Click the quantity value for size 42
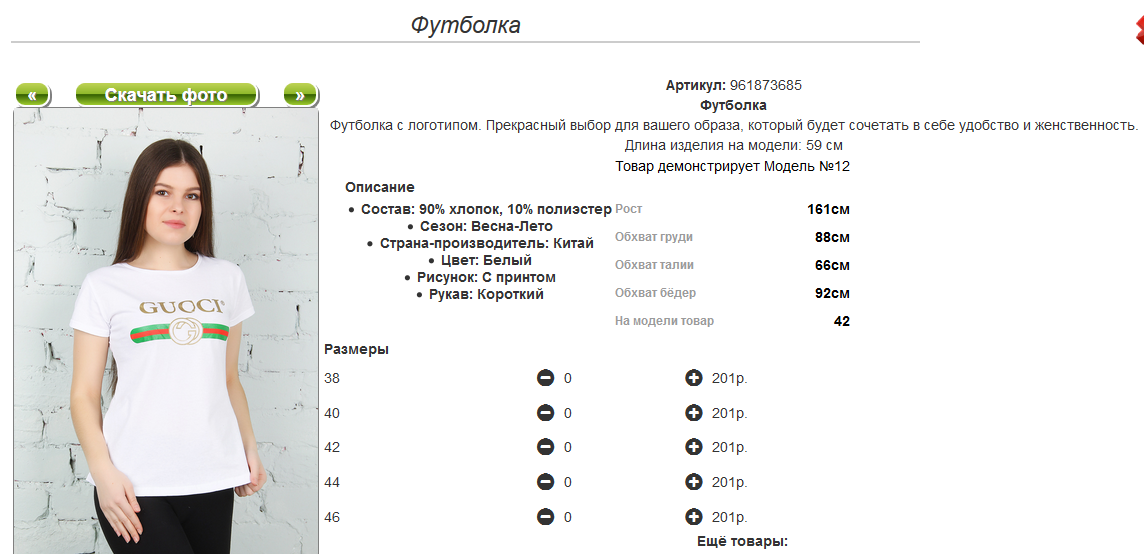Screen dimensions: 1144x554 [x=568, y=447]
